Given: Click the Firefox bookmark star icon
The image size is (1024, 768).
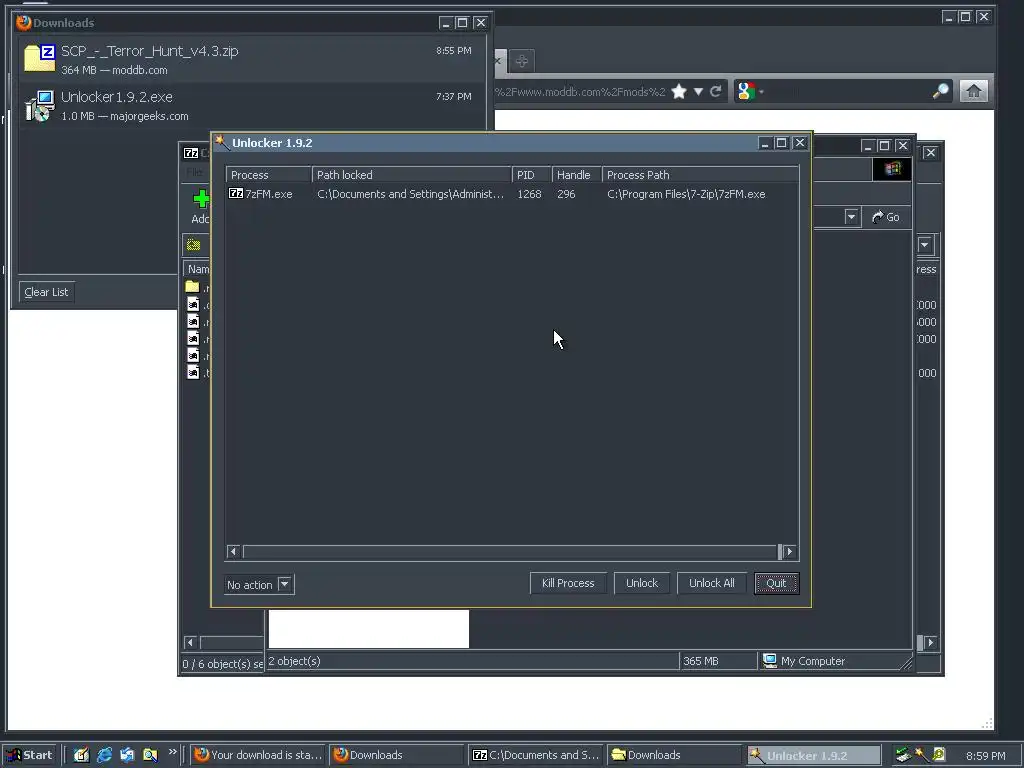Looking at the screenshot, I should 679,91.
